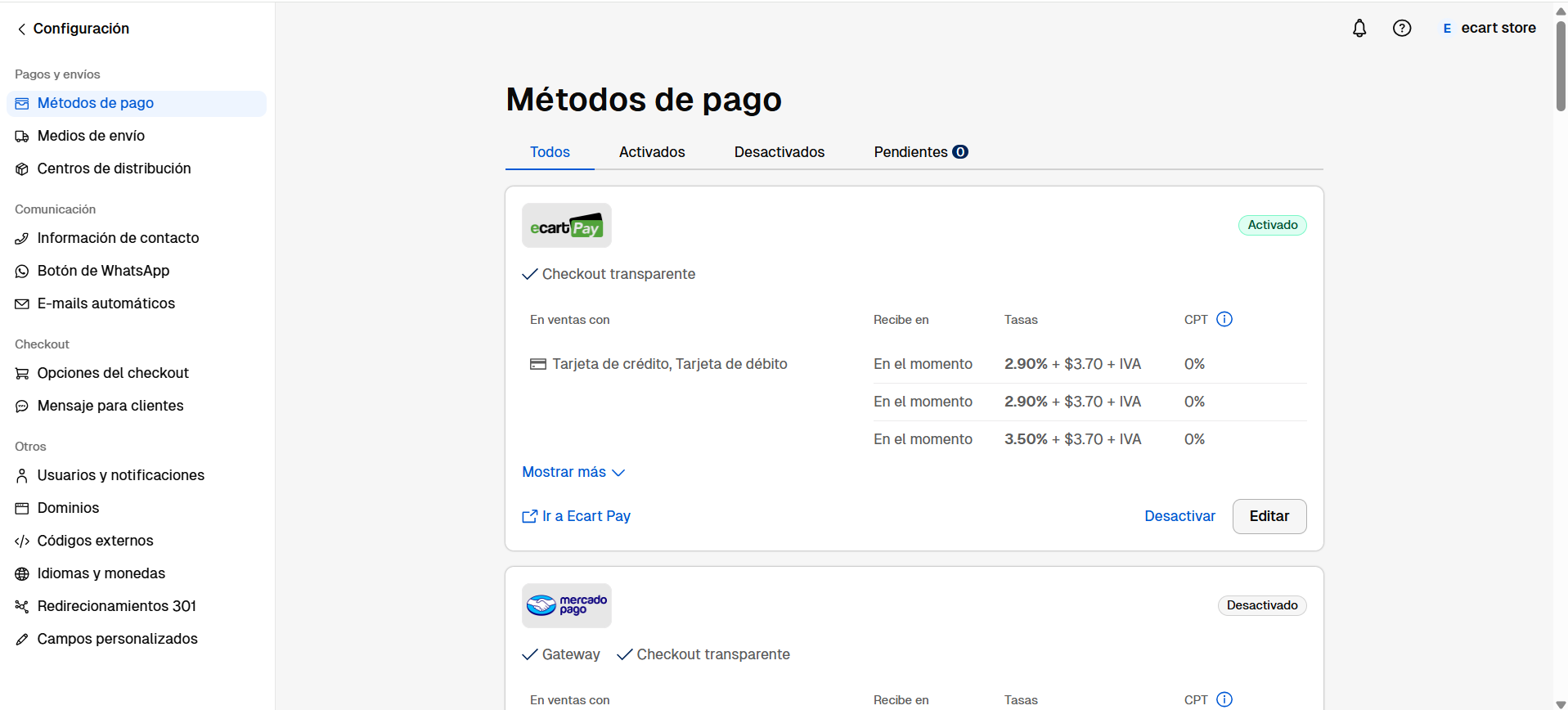This screenshot has width=1568, height=710.
Task: Click the Medios de envío truck icon
Action: (22, 137)
